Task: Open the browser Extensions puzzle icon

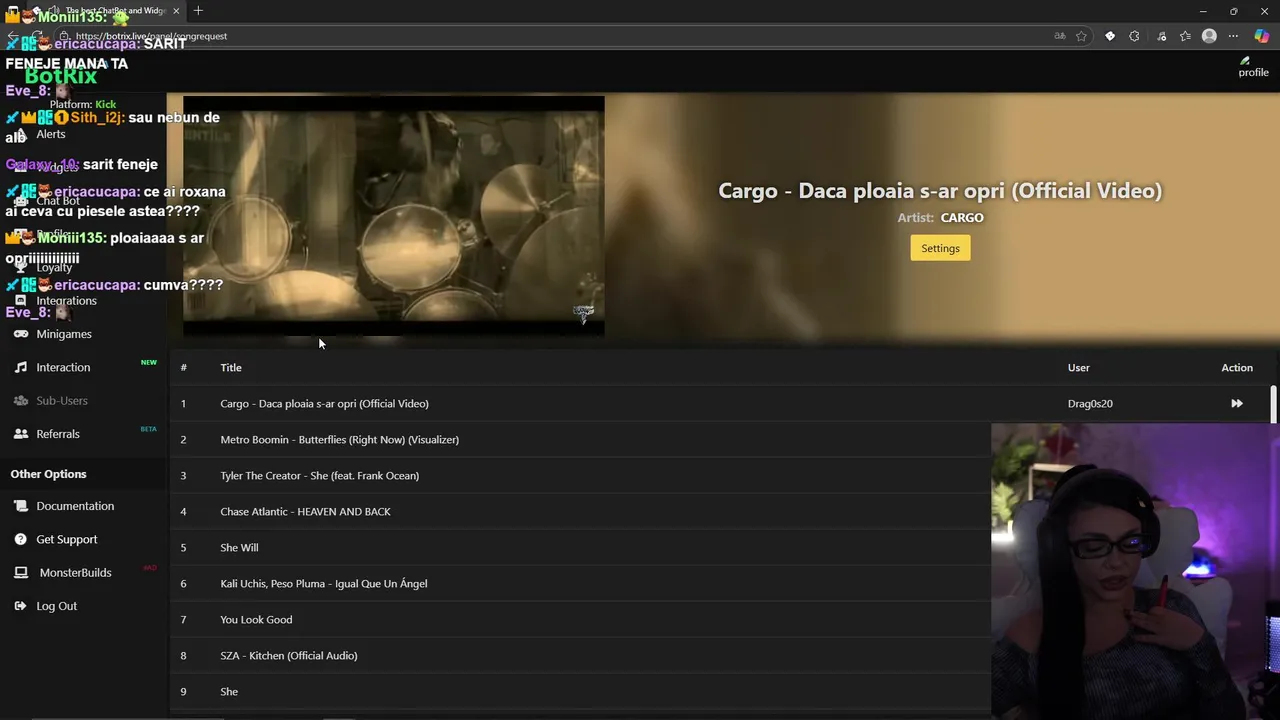Action: pos(1134,36)
